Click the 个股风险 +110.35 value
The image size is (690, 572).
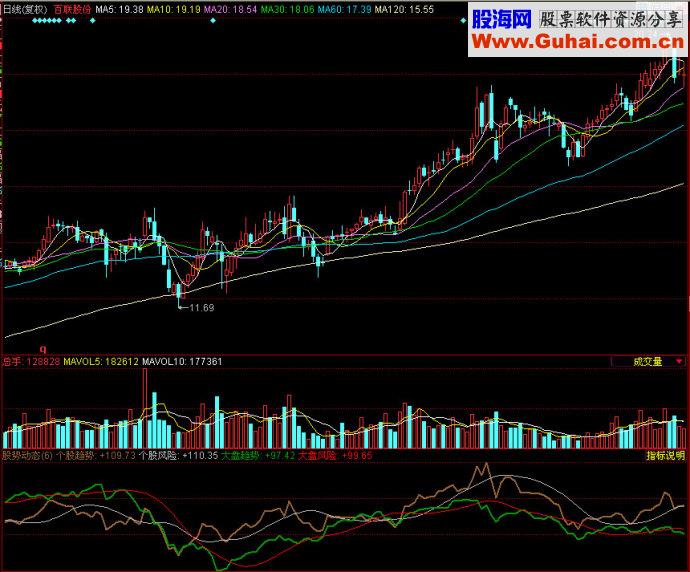(178, 455)
